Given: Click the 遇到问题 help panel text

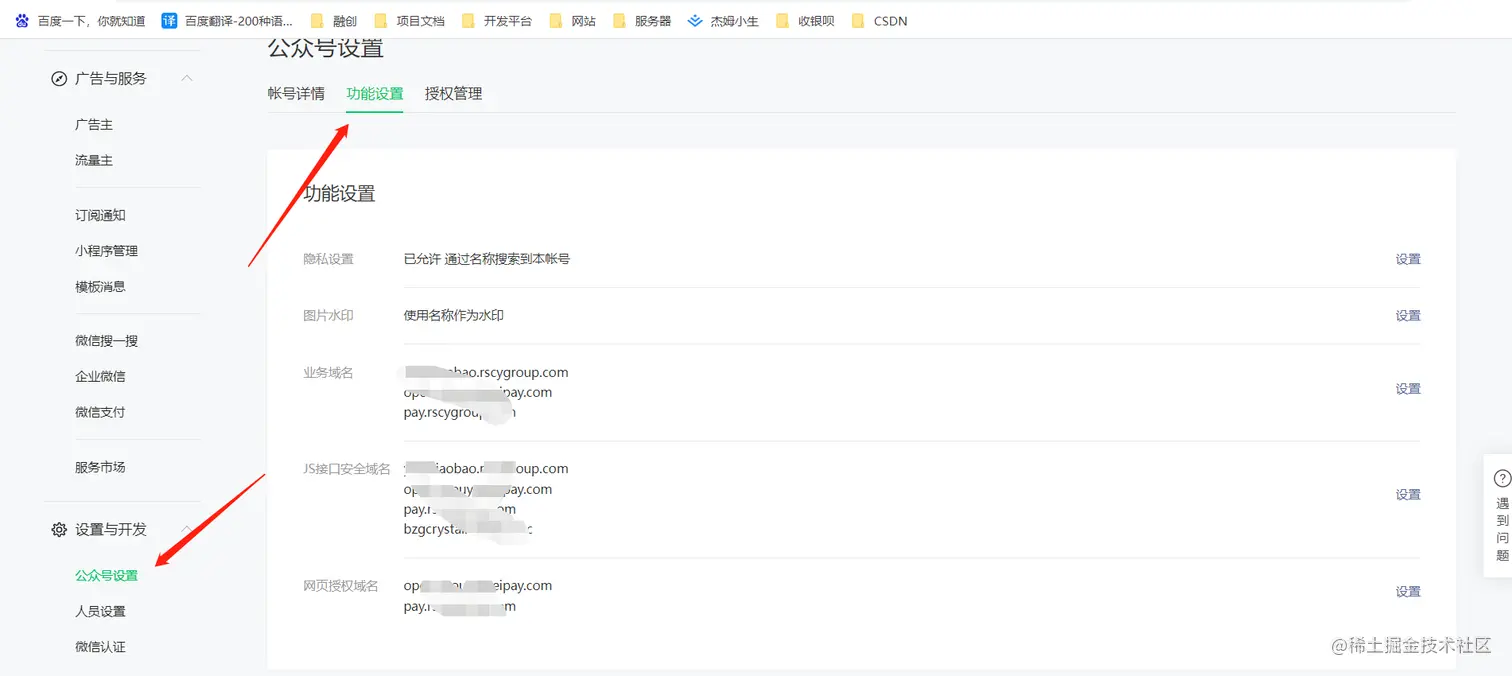Looking at the screenshot, I should [1502, 529].
